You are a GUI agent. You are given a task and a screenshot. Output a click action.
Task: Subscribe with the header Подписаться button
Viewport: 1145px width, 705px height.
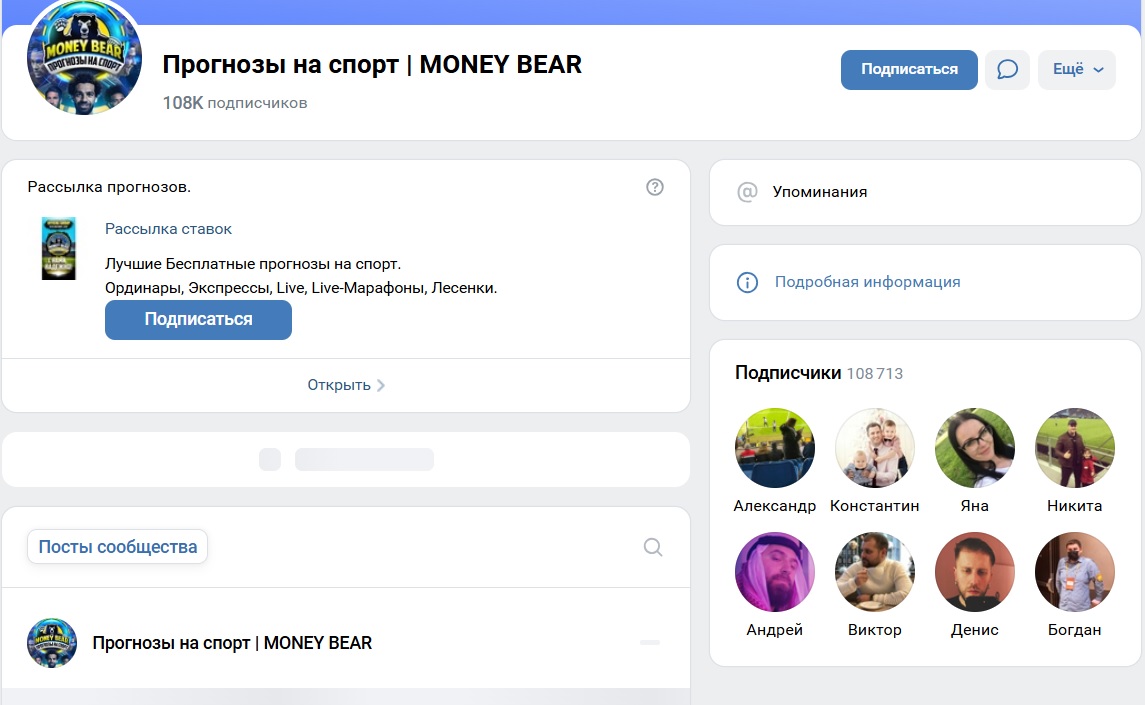coord(909,69)
